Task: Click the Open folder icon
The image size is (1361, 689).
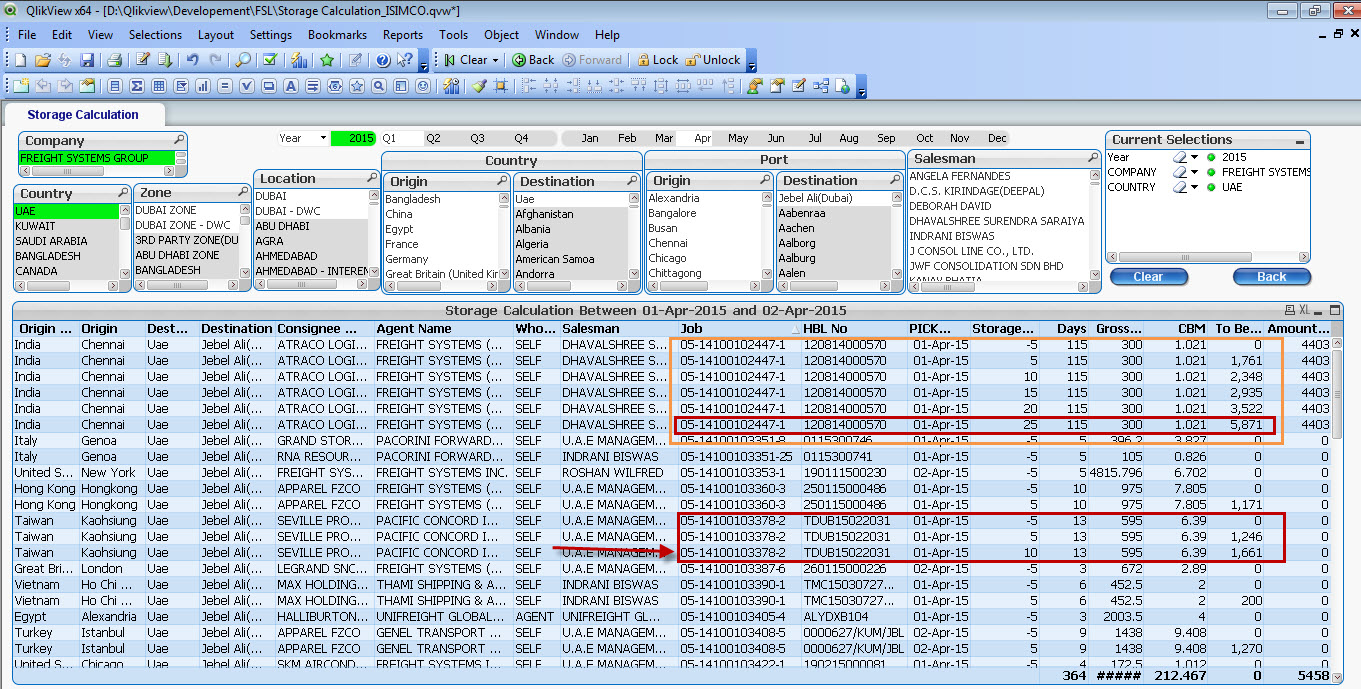Action: [x=44, y=60]
